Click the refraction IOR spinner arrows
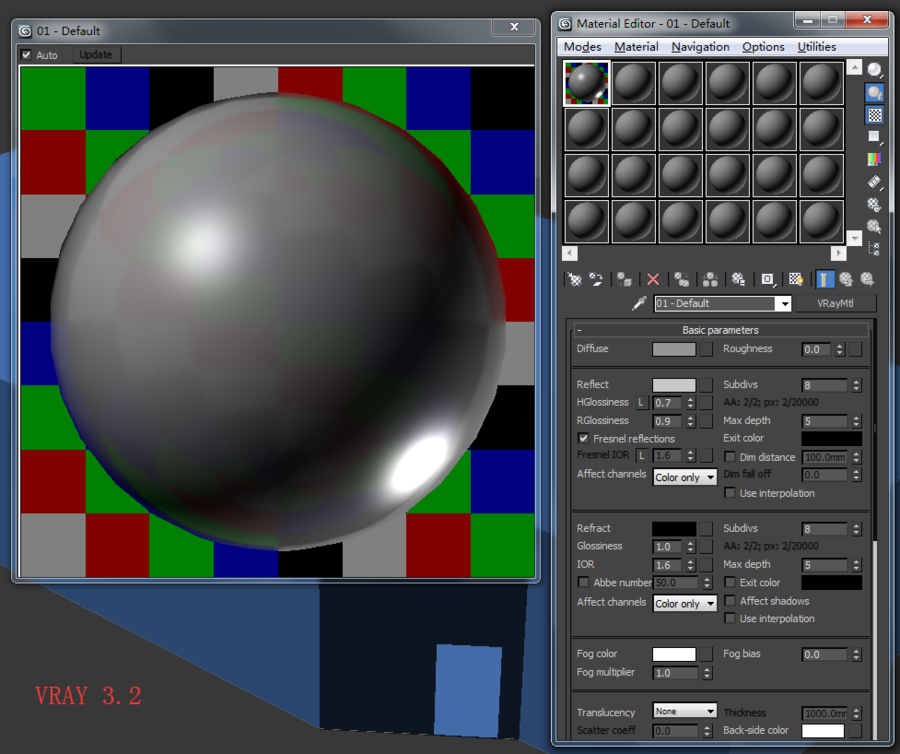 pyautogui.click(x=690, y=565)
